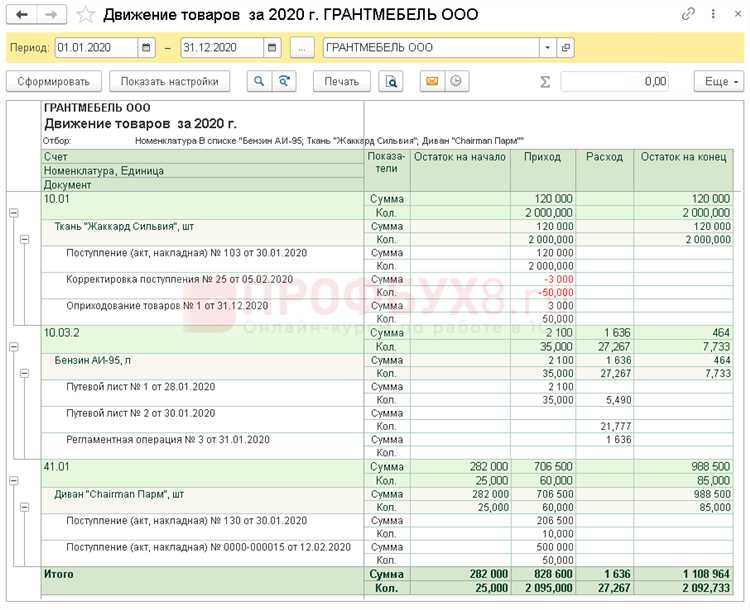Screen dimensions: 750x610
Task: Click the sum sigma icon
Action: tap(545, 82)
